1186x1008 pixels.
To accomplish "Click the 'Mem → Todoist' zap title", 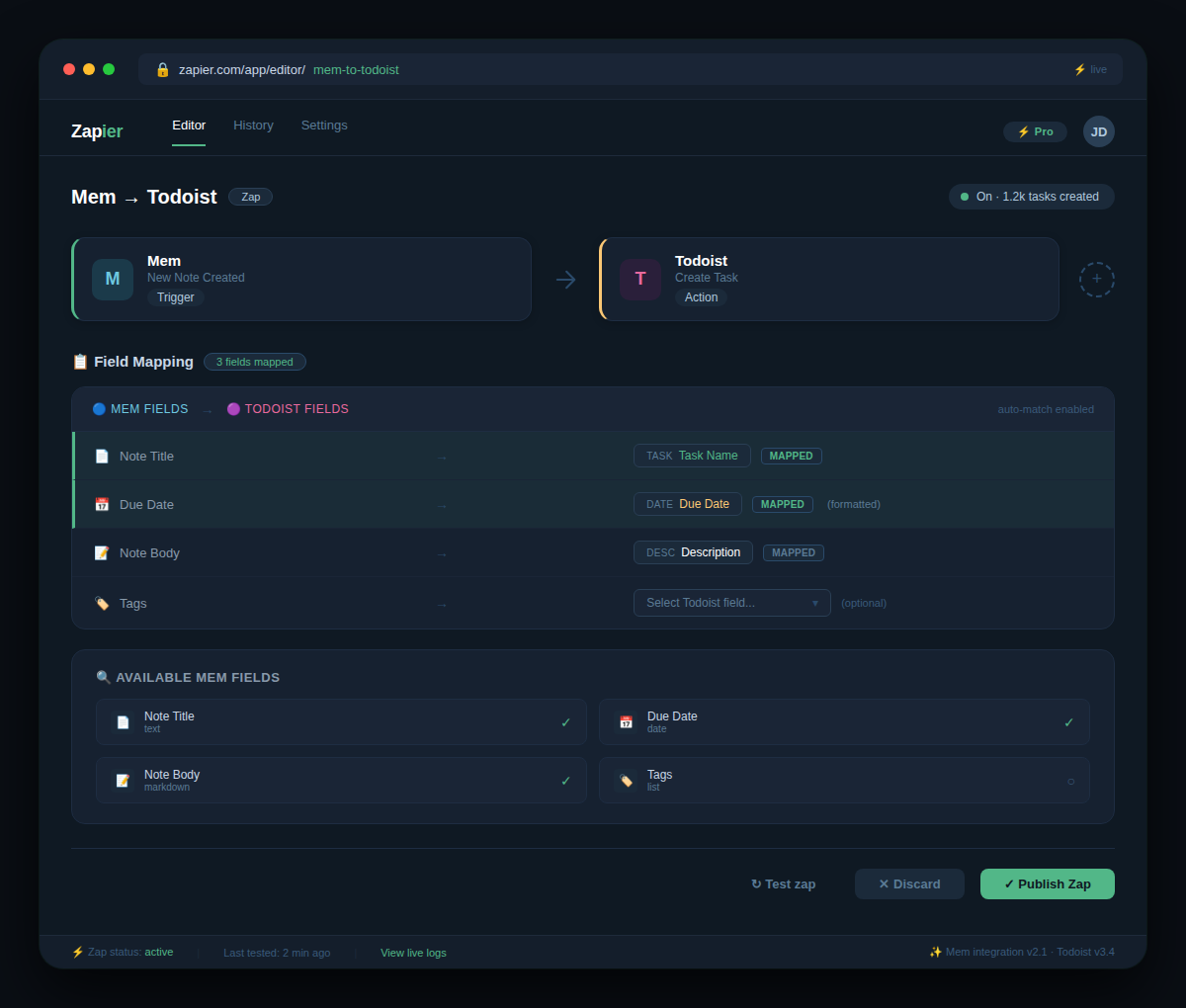I will pyautogui.click(x=144, y=197).
